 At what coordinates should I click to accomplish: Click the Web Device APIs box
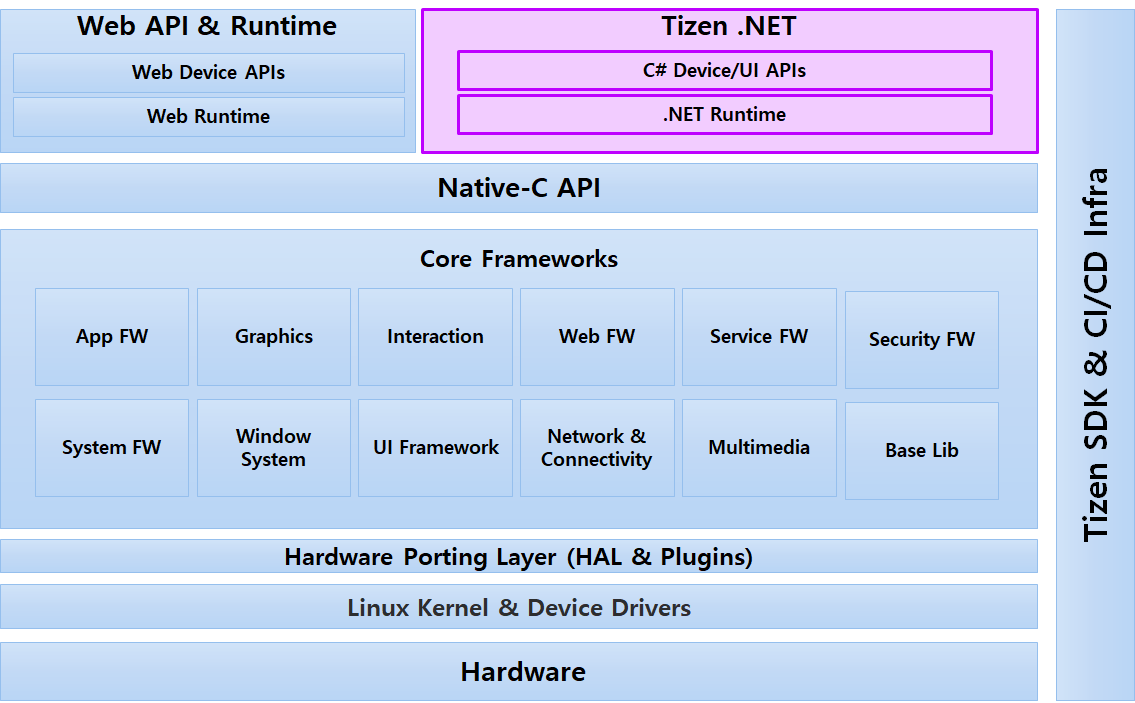pos(208,73)
